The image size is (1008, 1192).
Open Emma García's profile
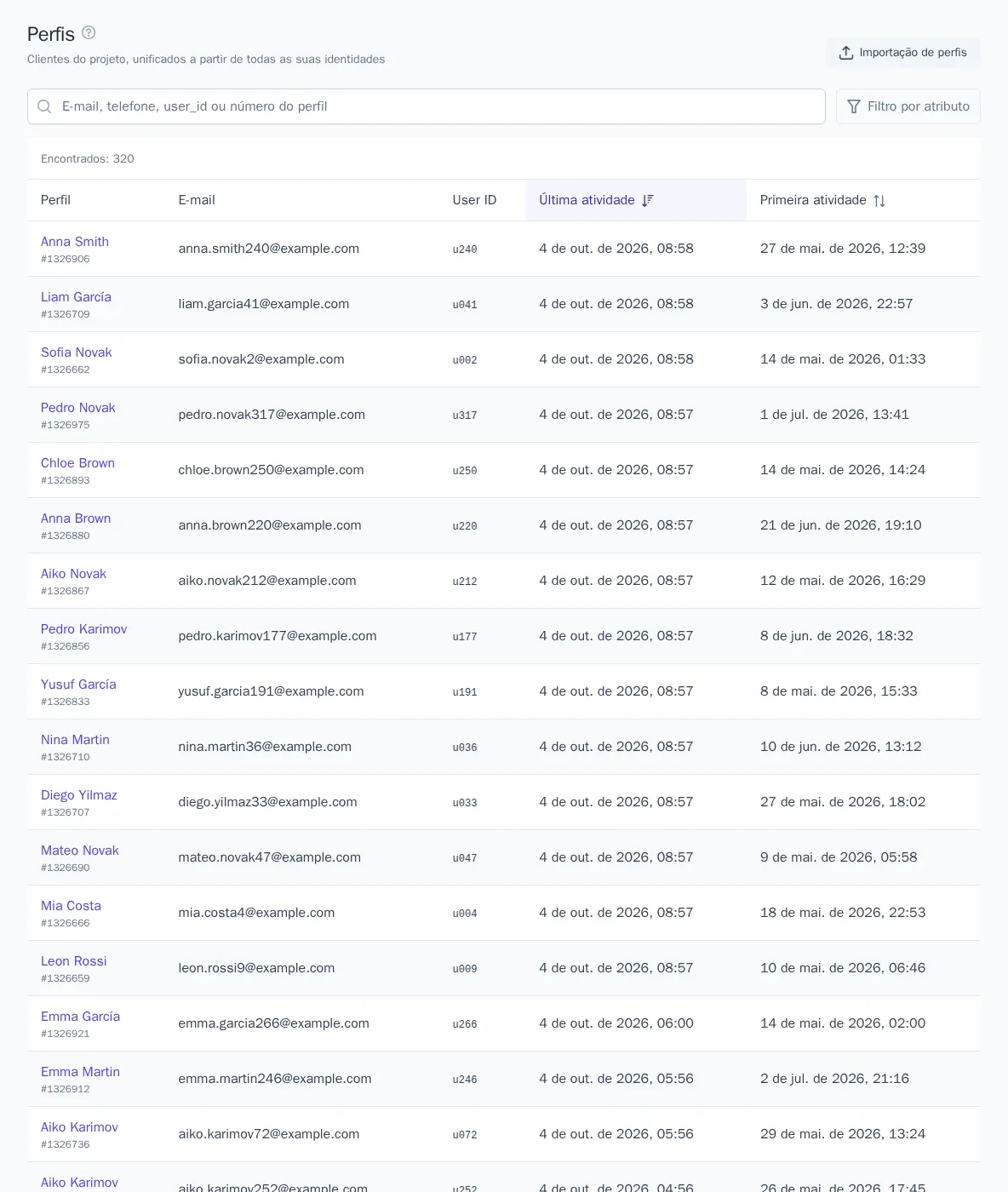(x=80, y=1017)
